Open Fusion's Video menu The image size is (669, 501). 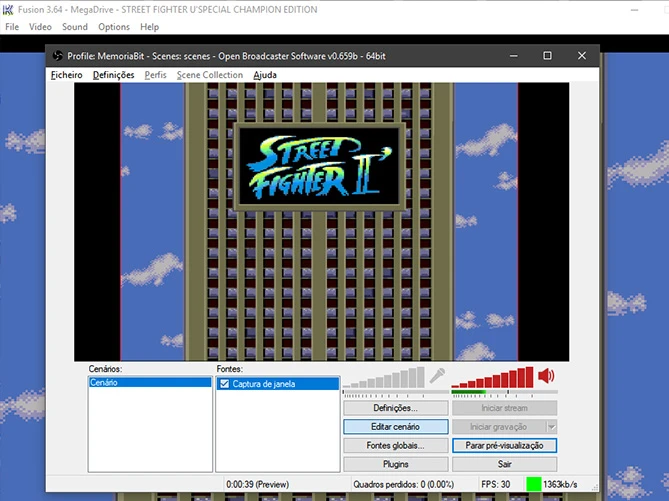point(40,27)
